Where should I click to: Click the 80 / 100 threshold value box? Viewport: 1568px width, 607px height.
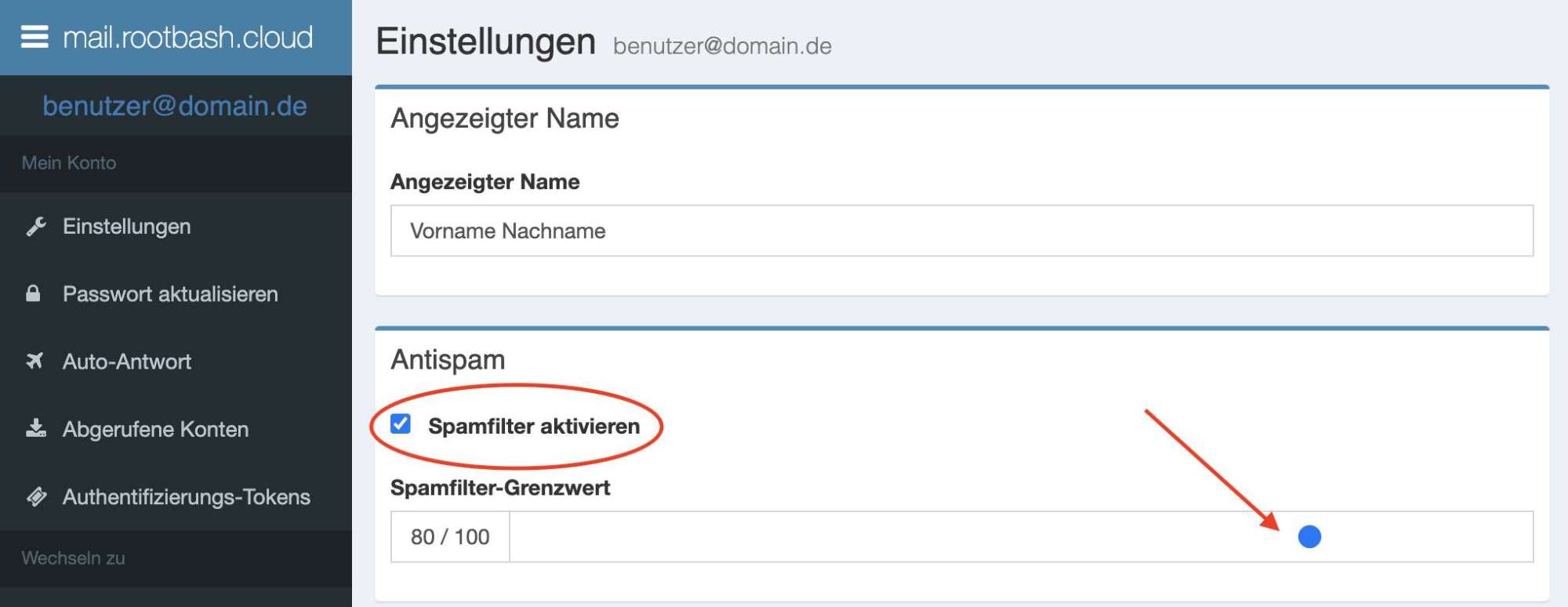click(450, 536)
